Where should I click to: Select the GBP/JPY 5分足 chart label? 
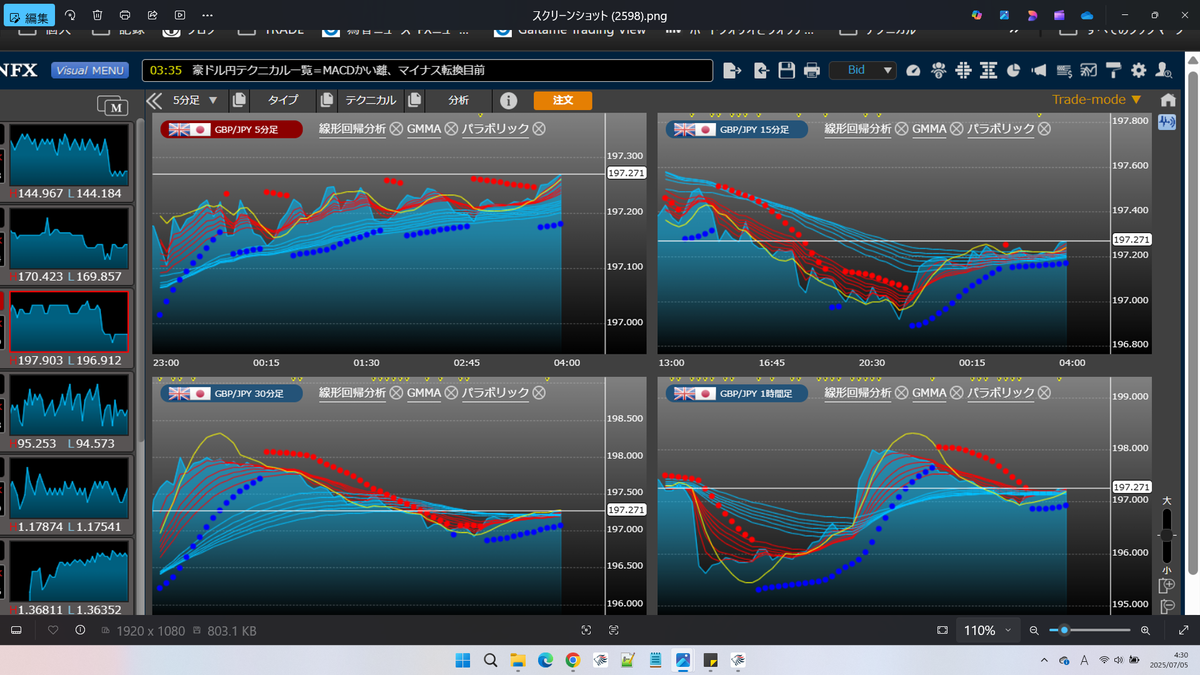coord(232,129)
